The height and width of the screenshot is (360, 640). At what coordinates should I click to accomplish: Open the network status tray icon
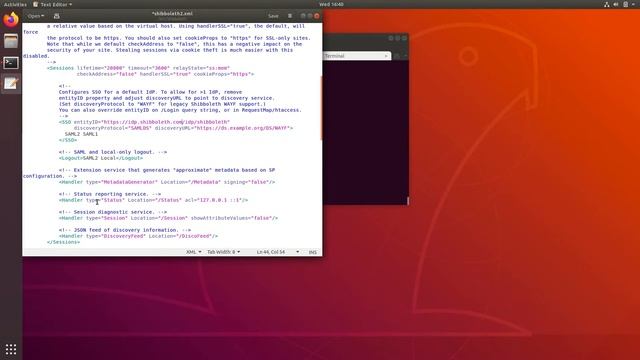(607, 4)
